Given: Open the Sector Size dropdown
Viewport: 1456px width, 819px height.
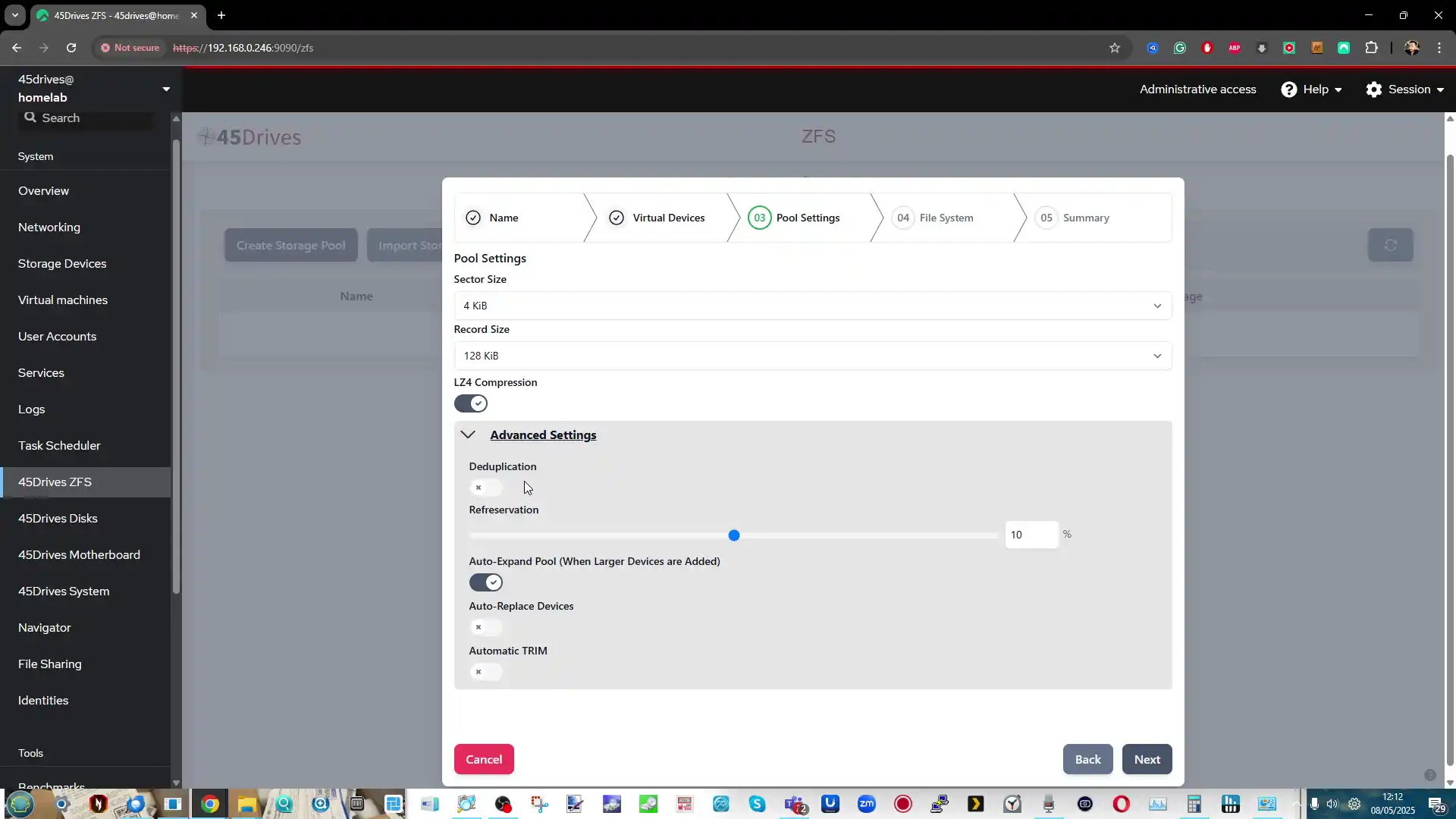Looking at the screenshot, I should pos(813,306).
